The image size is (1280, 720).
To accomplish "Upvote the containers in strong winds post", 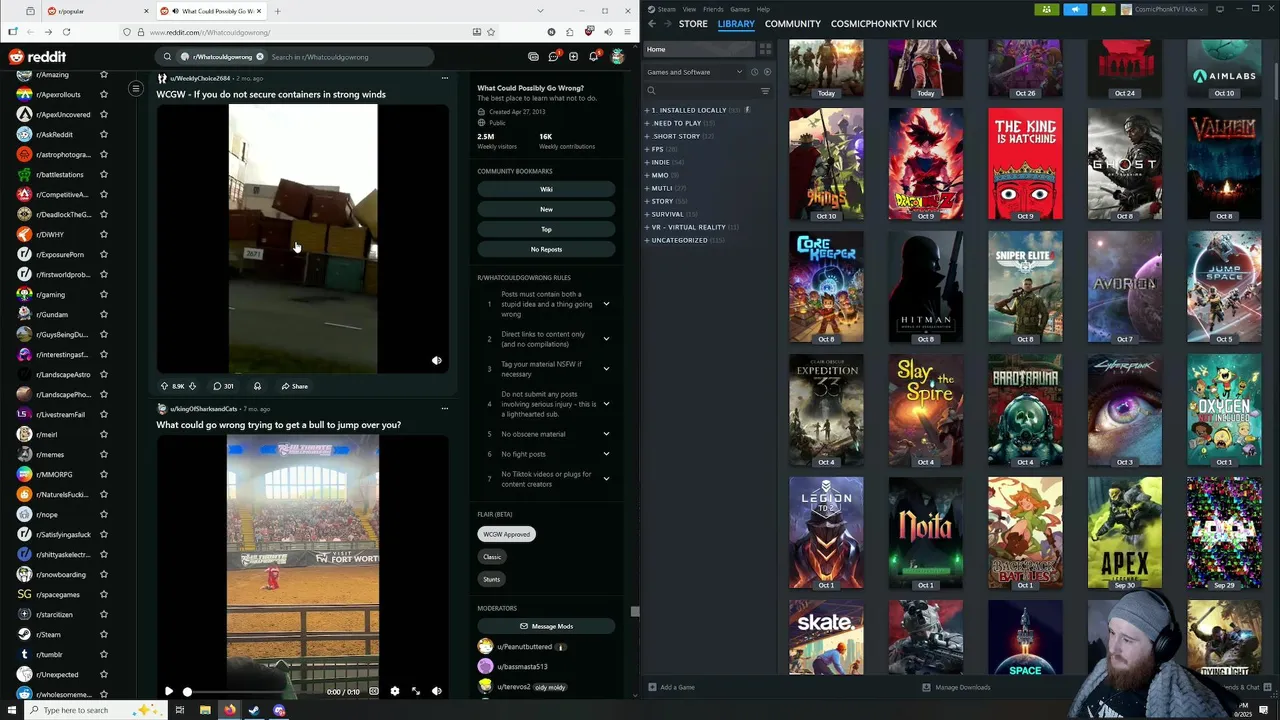I will pos(165,386).
